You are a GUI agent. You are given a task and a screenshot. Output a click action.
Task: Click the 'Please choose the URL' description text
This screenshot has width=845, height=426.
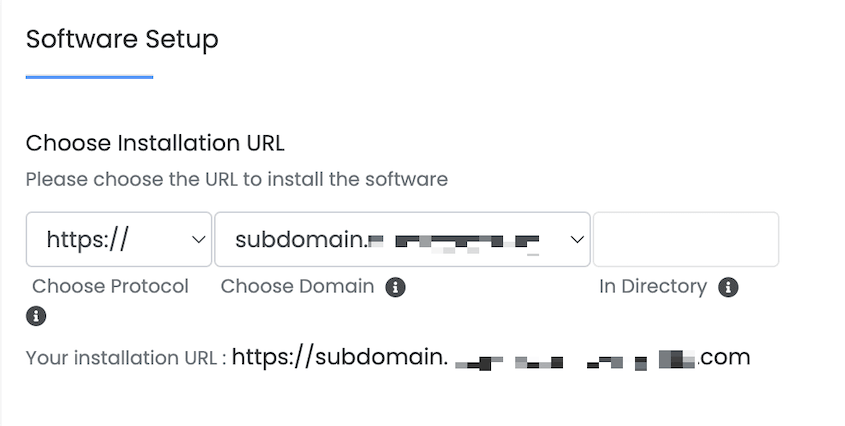(236, 180)
